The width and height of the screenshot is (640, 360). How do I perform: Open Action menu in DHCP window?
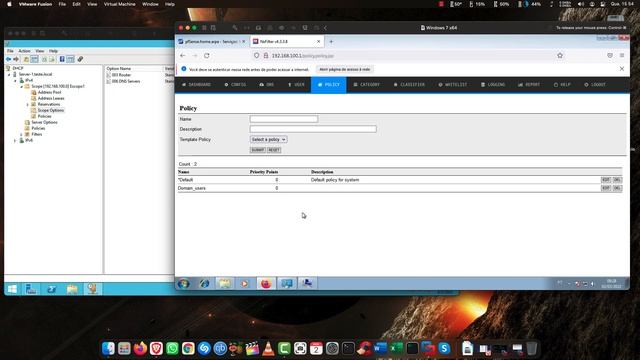pos(24,51)
